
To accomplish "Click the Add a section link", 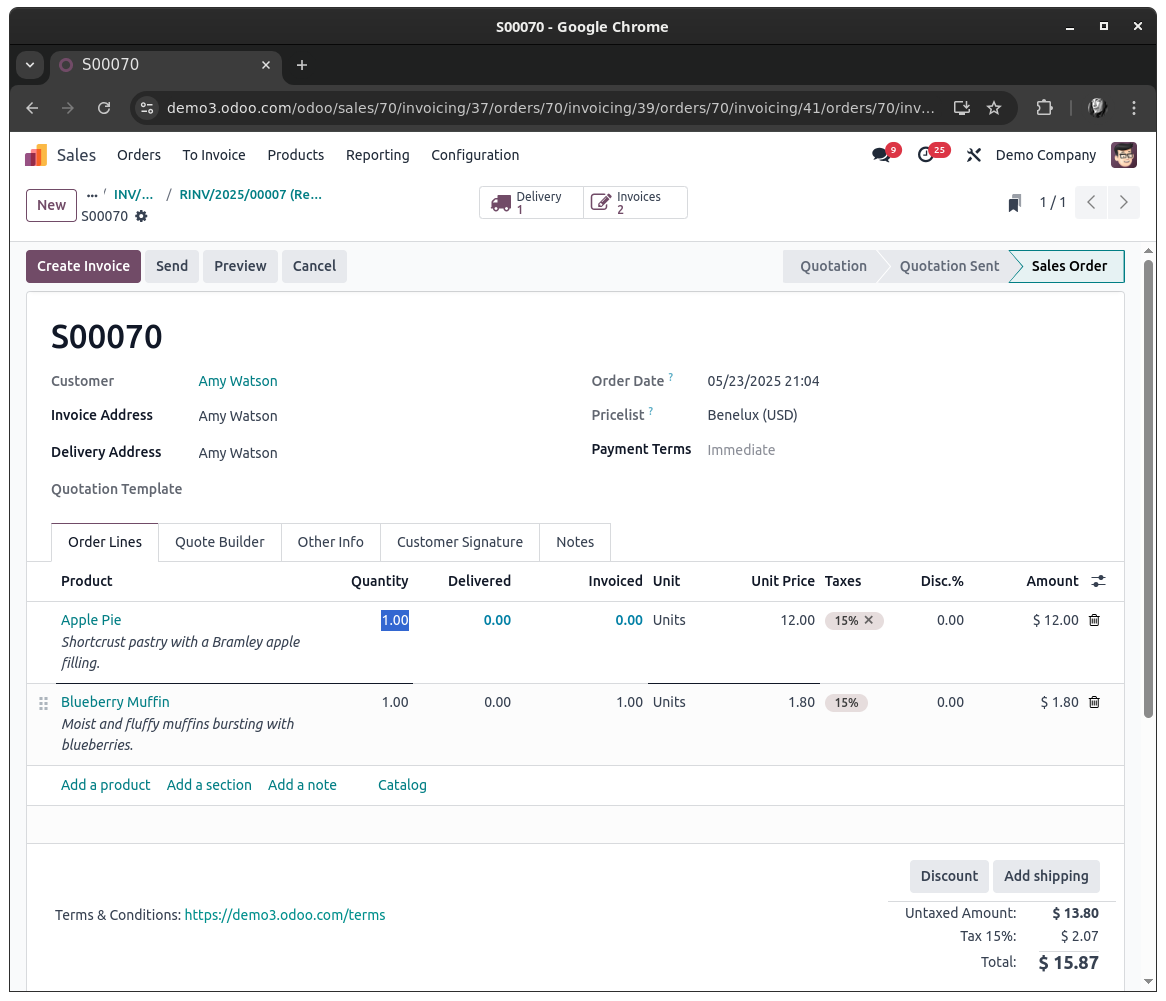I will coord(209,785).
